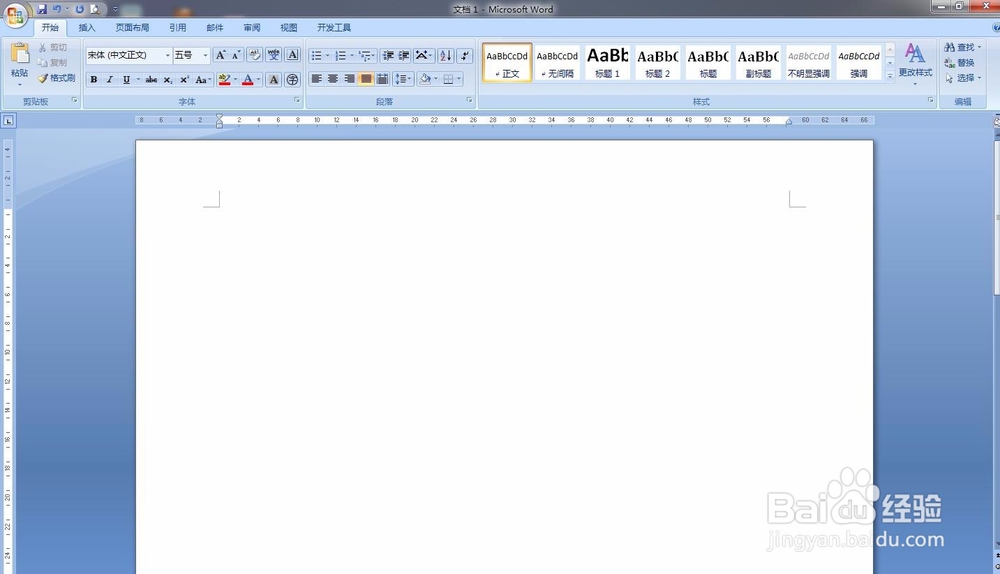Apply paragraph shading fill color
The image size is (1000, 574).
[425, 79]
